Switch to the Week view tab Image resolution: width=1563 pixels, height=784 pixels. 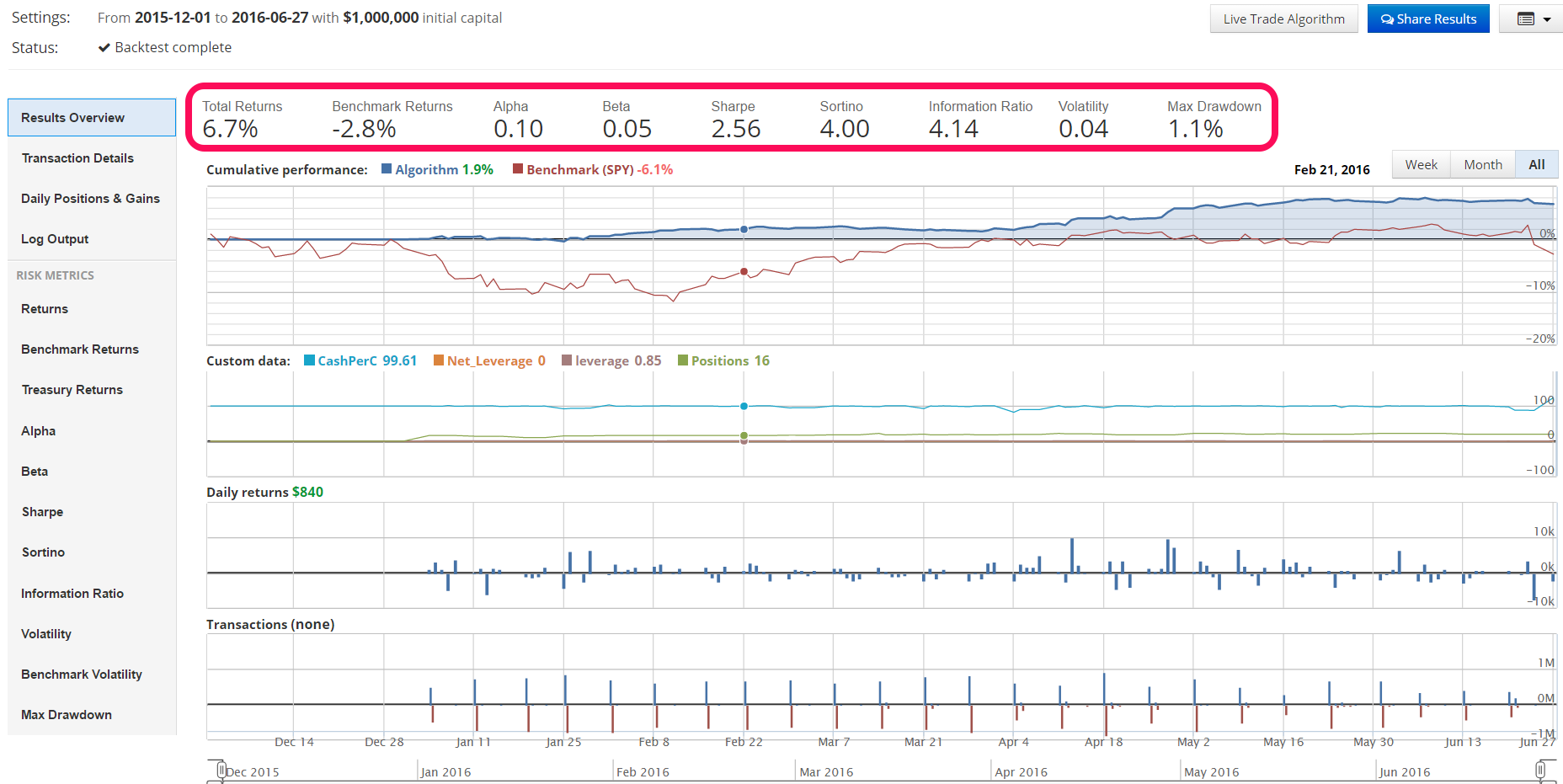(1421, 164)
